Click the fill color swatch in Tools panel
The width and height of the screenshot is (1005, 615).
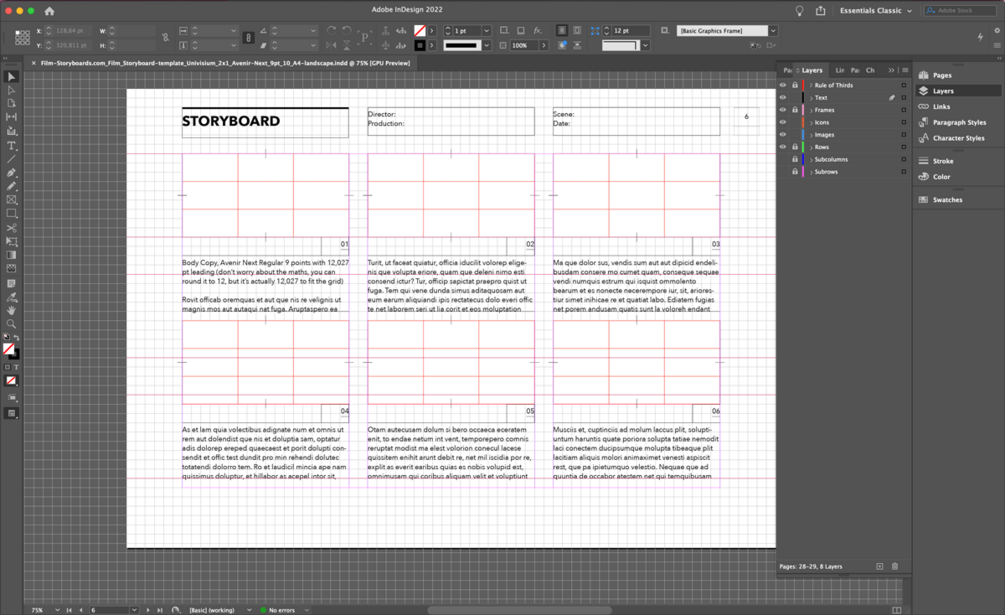coord(8,348)
